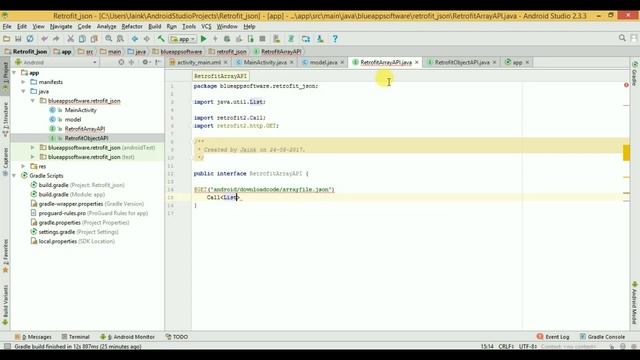The image size is (640, 360).
Task: Click the Open file toolbar icon
Action: [x=6, y=39]
